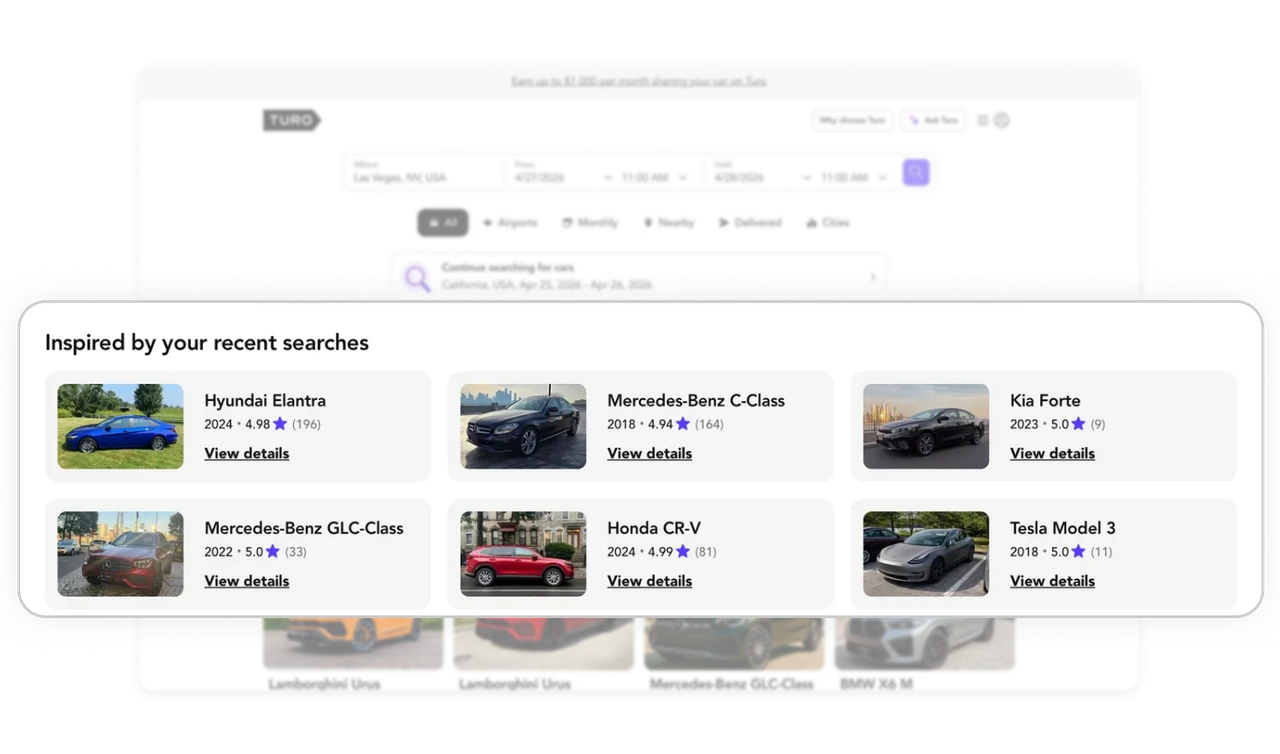Click the black Mercedes-Benz C-Class photo
Screen dimensions: 1280x754
[523, 426]
